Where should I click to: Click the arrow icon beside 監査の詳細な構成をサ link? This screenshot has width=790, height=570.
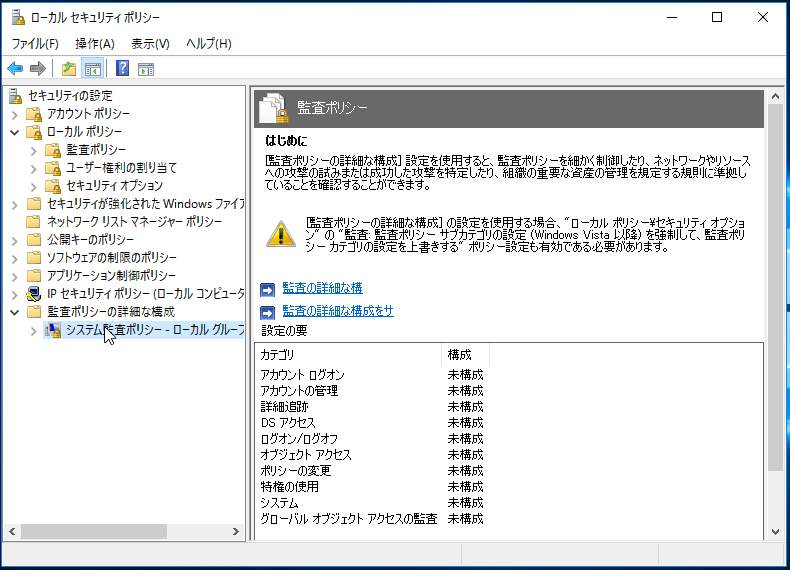(x=268, y=313)
